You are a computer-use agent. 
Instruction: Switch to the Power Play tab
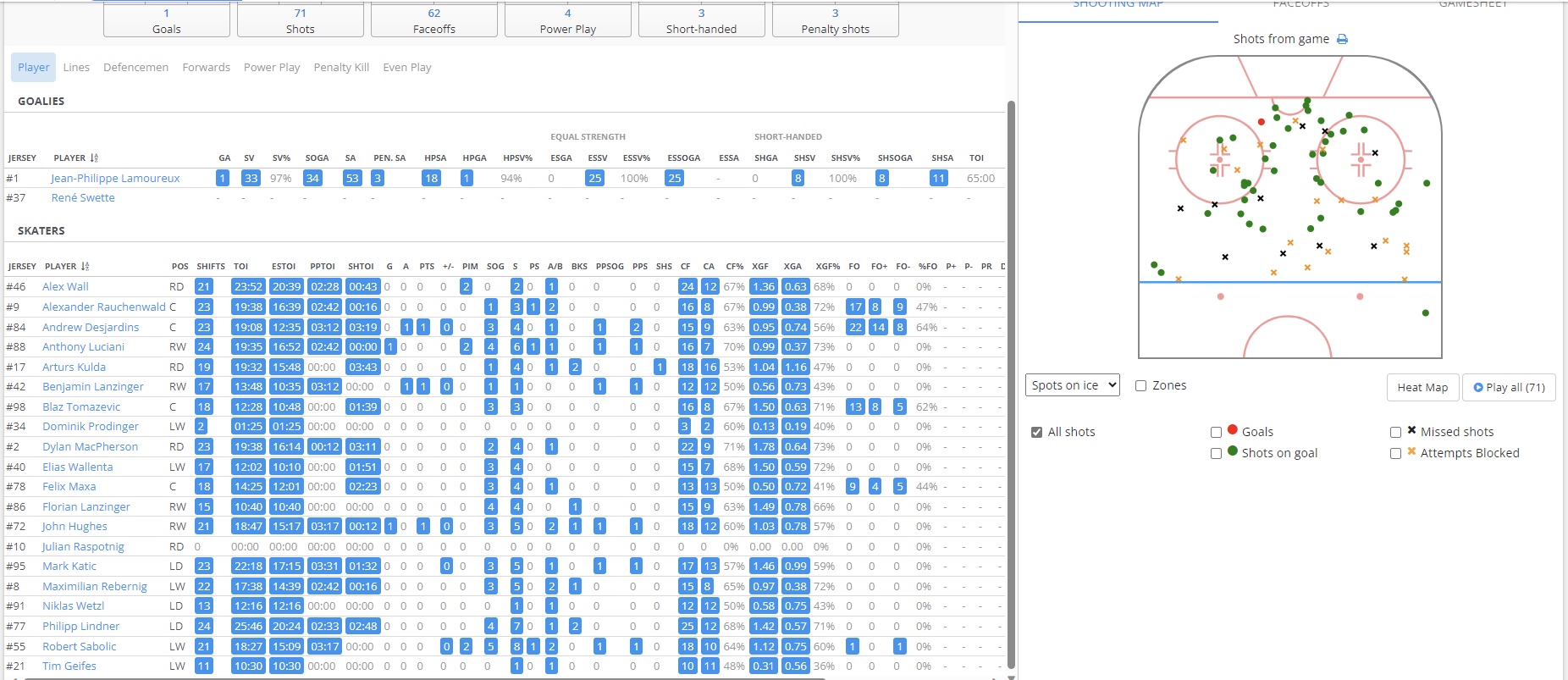[x=272, y=68]
